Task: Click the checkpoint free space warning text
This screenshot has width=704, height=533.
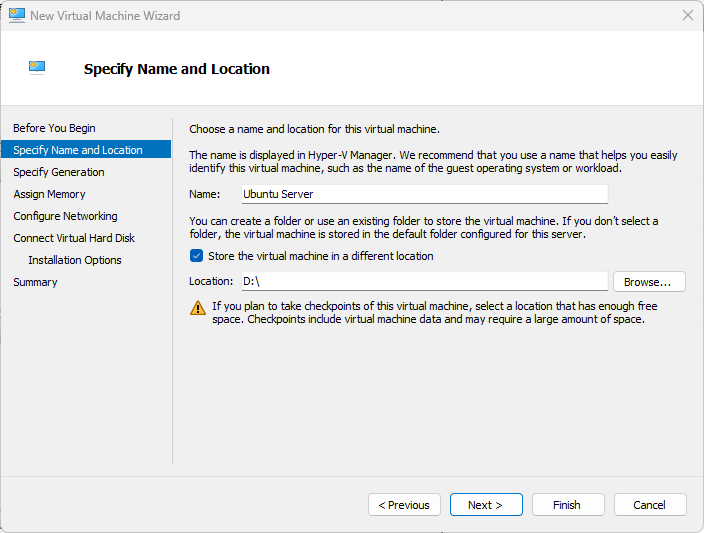Action: tap(435, 313)
